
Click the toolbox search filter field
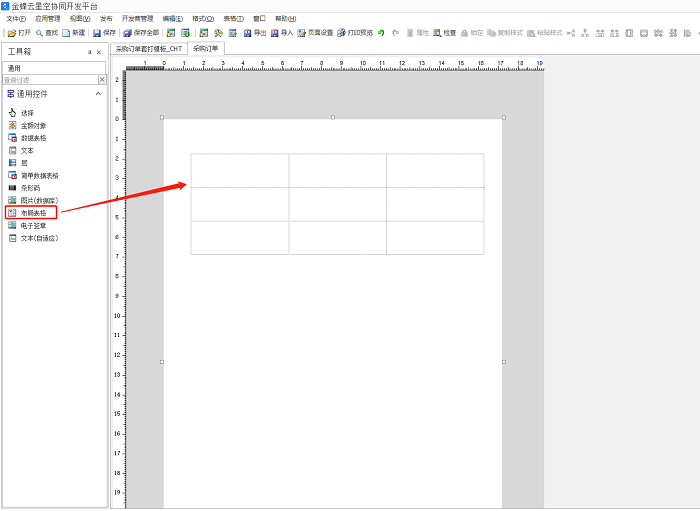tap(48, 80)
